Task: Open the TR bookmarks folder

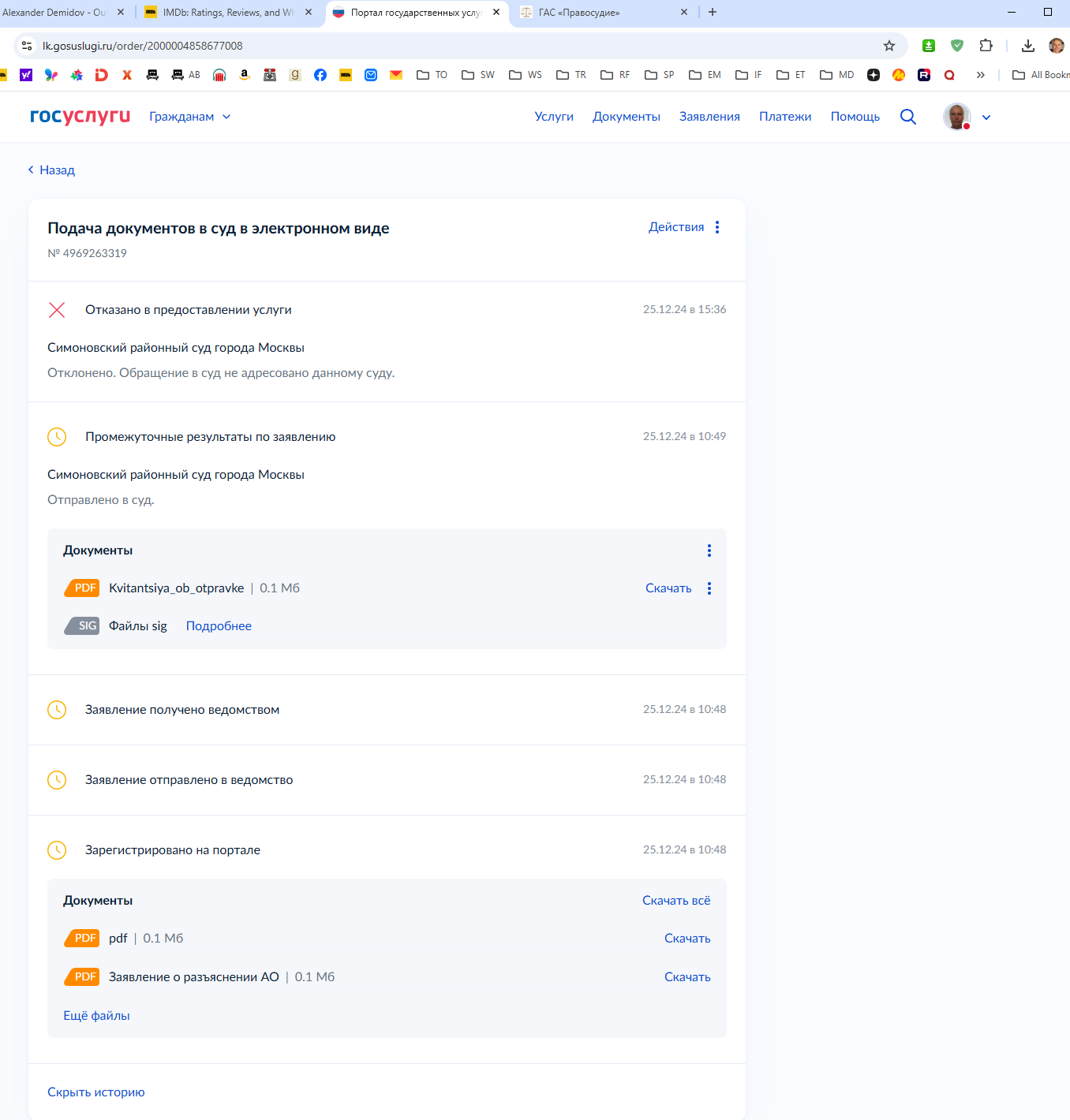Action: pos(572,75)
